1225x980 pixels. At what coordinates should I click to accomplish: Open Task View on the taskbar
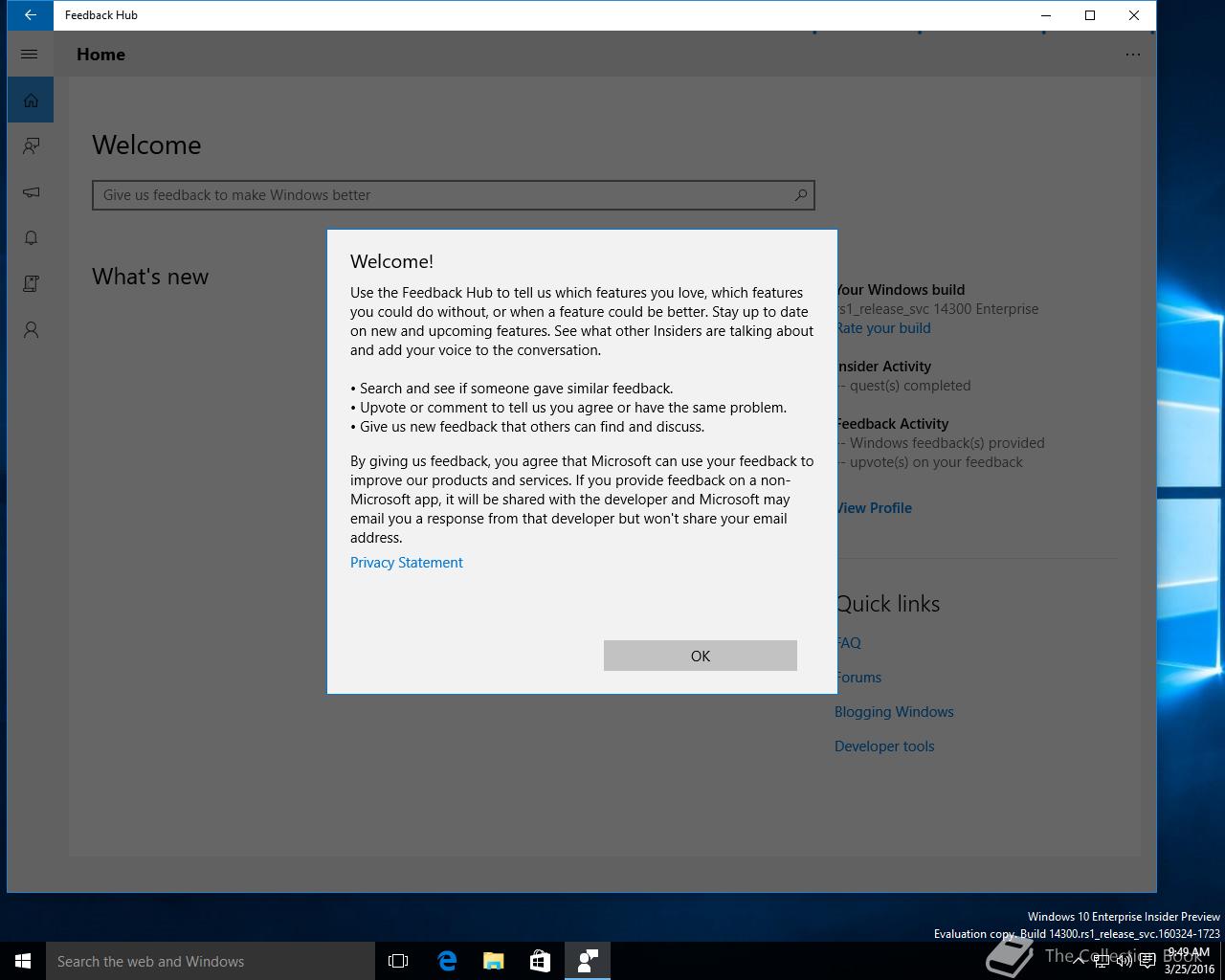(x=398, y=961)
